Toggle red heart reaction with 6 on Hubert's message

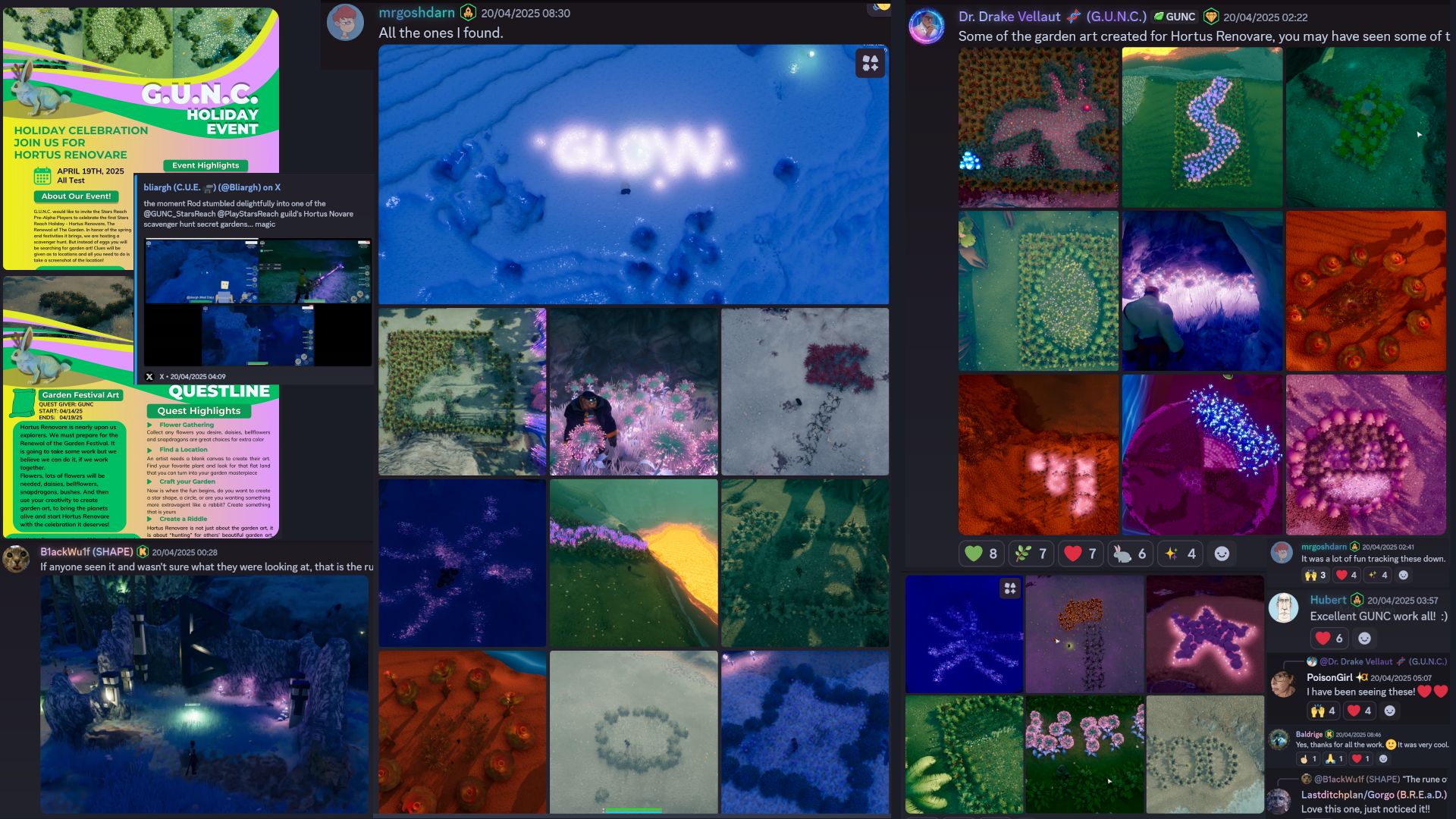coord(1329,639)
